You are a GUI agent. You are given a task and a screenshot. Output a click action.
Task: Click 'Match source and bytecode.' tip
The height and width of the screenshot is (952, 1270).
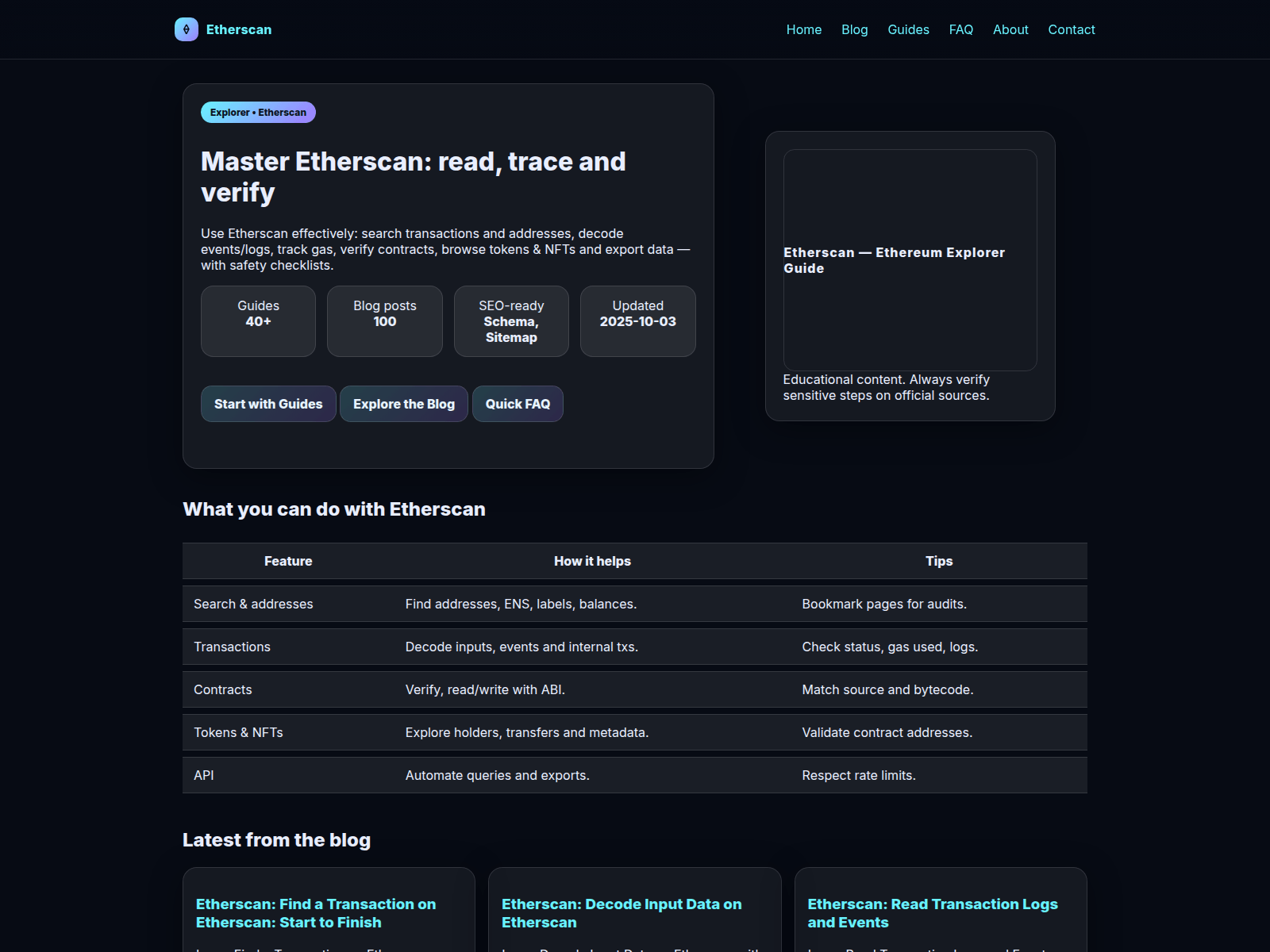point(887,689)
